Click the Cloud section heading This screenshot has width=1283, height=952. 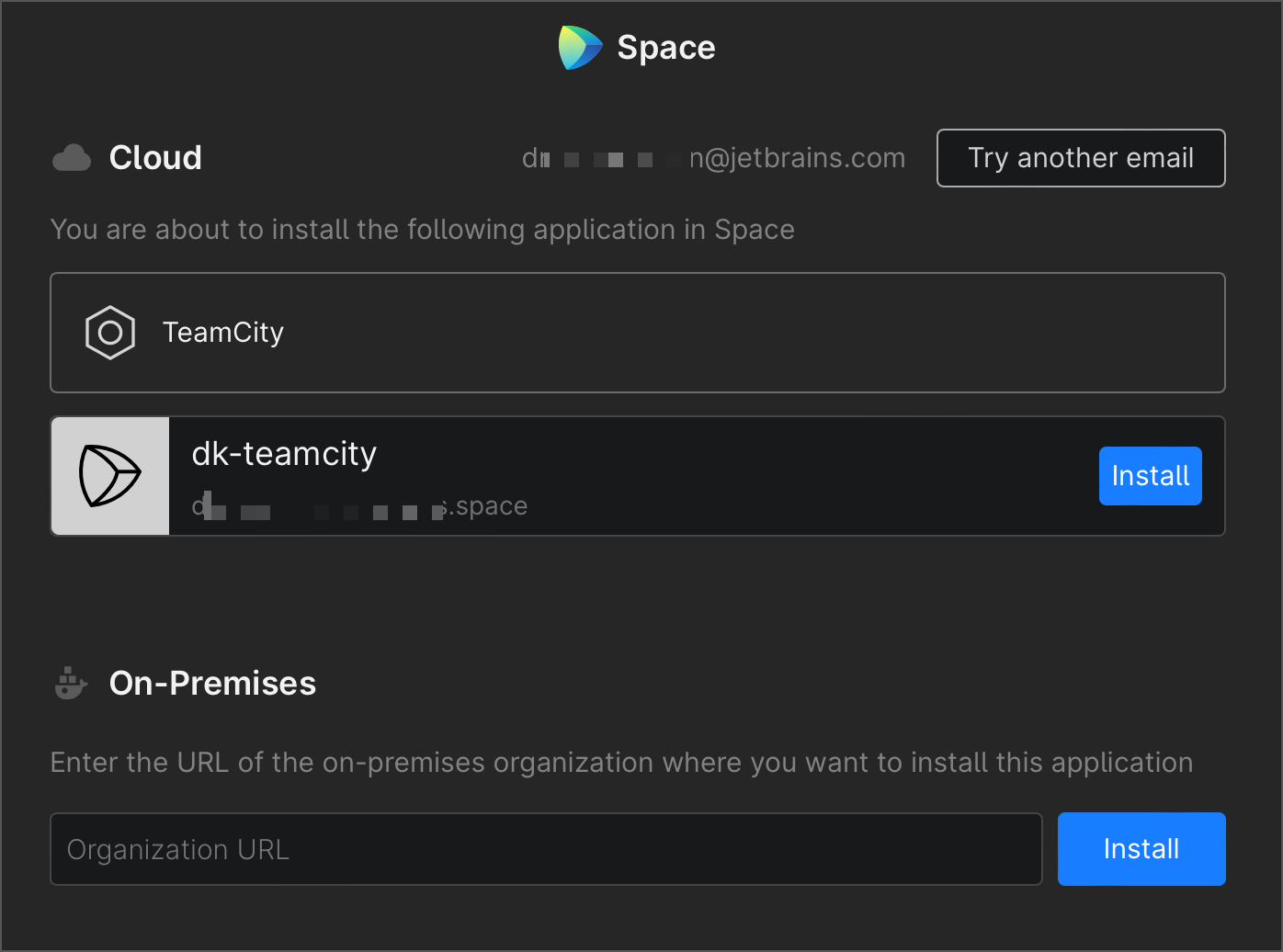pyautogui.click(x=155, y=157)
